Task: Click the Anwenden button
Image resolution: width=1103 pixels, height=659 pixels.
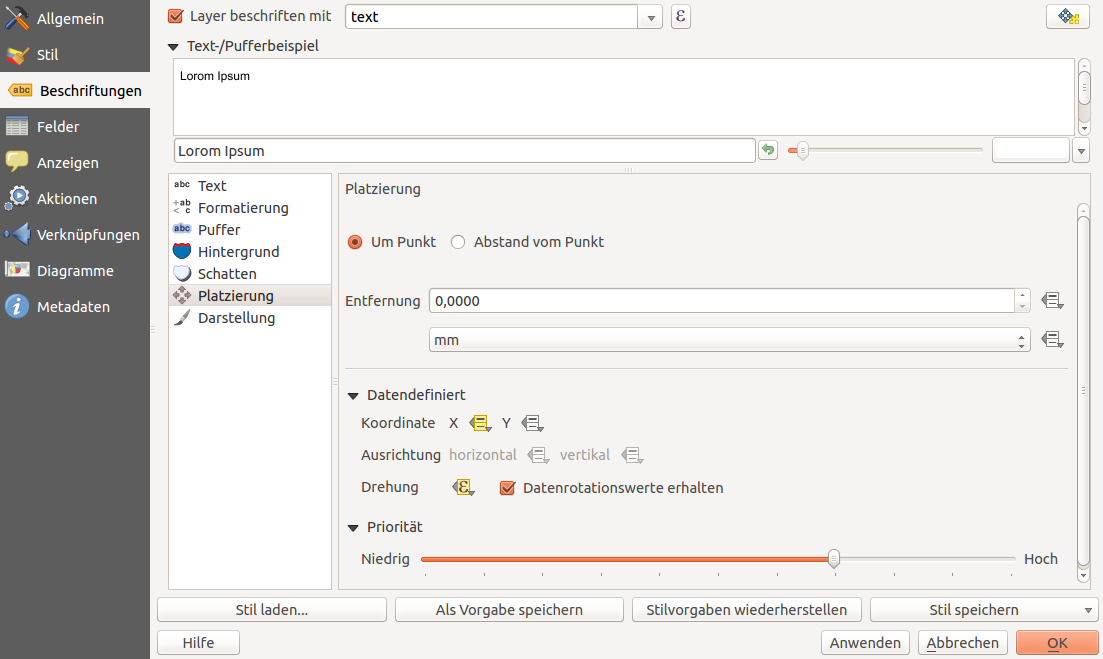Action: tap(865, 643)
